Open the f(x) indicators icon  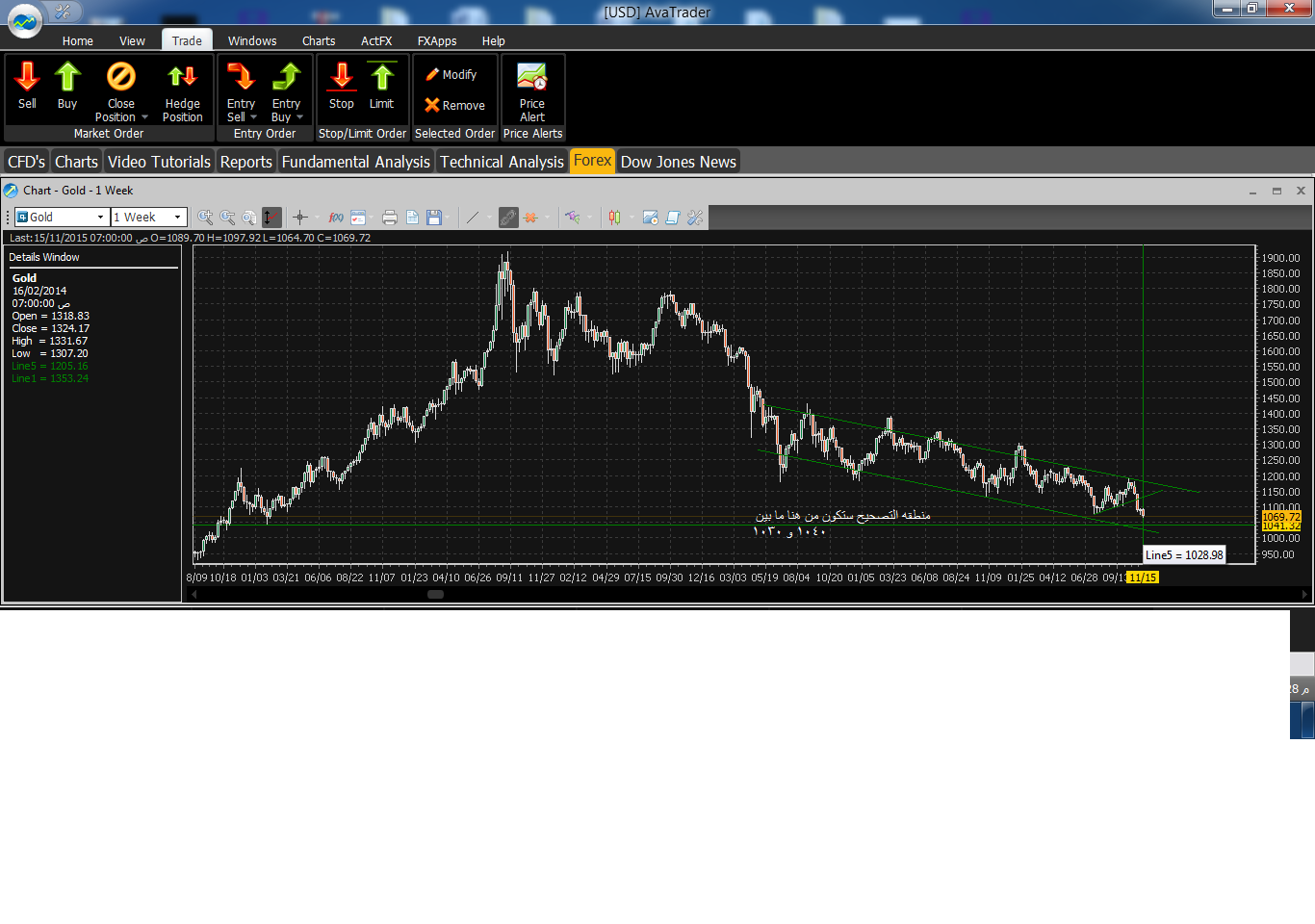pyautogui.click(x=336, y=218)
